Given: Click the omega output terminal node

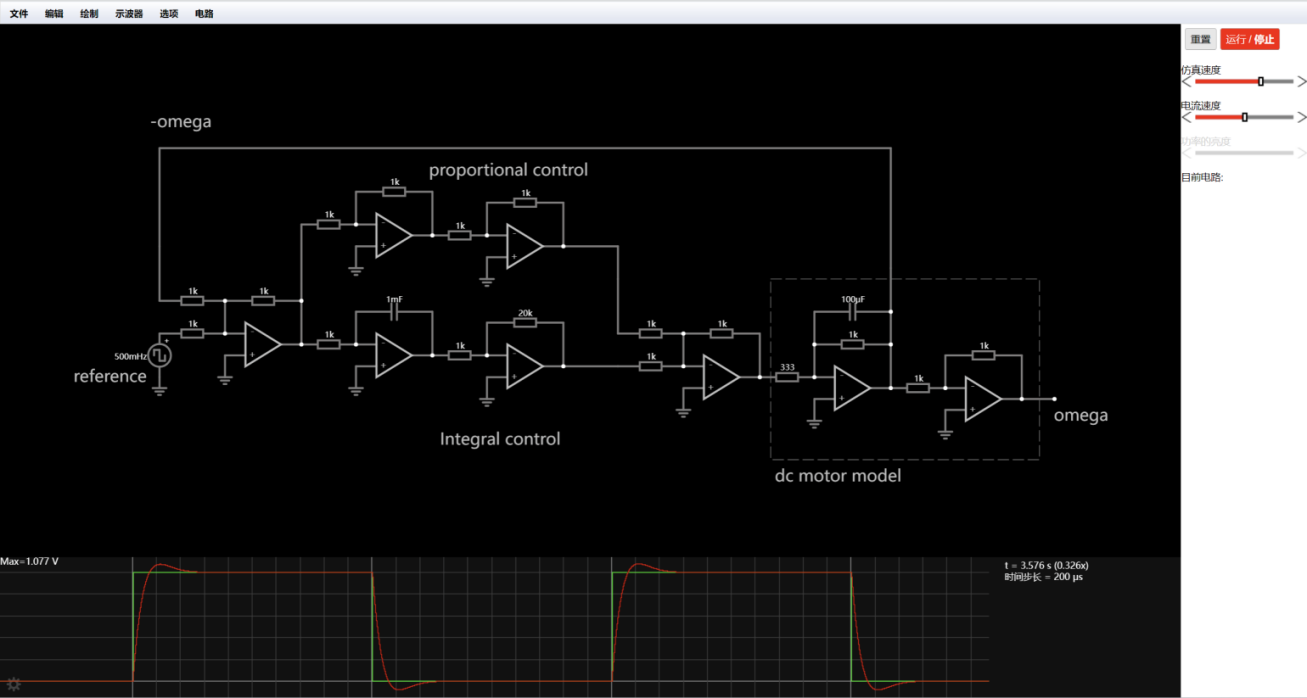Looking at the screenshot, I should coord(1054,399).
